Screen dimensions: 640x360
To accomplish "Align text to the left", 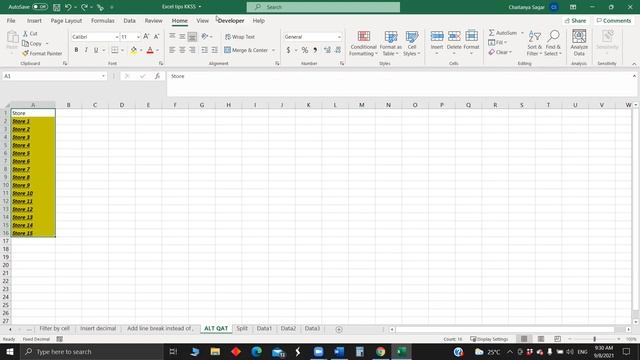I will coord(172,50).
